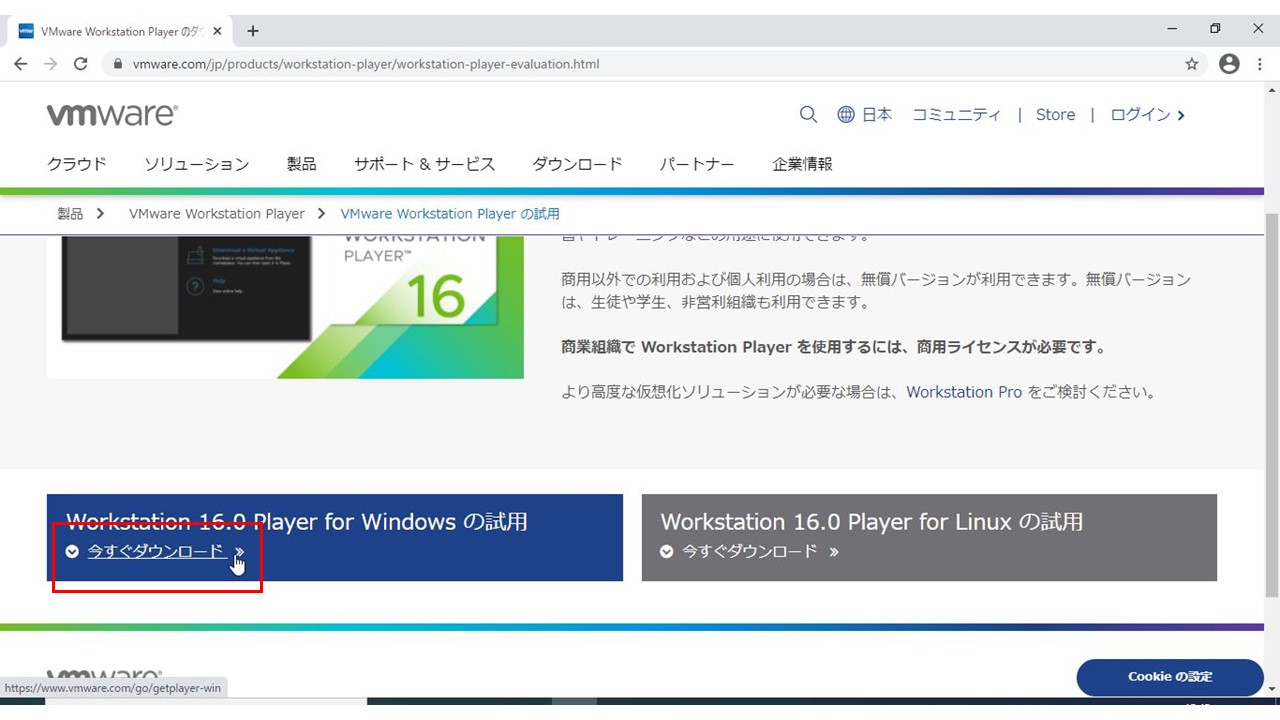Screen dimensions: 1280x720
Task: Click the Workstation Player 16 product image
Action: point(285,307)
